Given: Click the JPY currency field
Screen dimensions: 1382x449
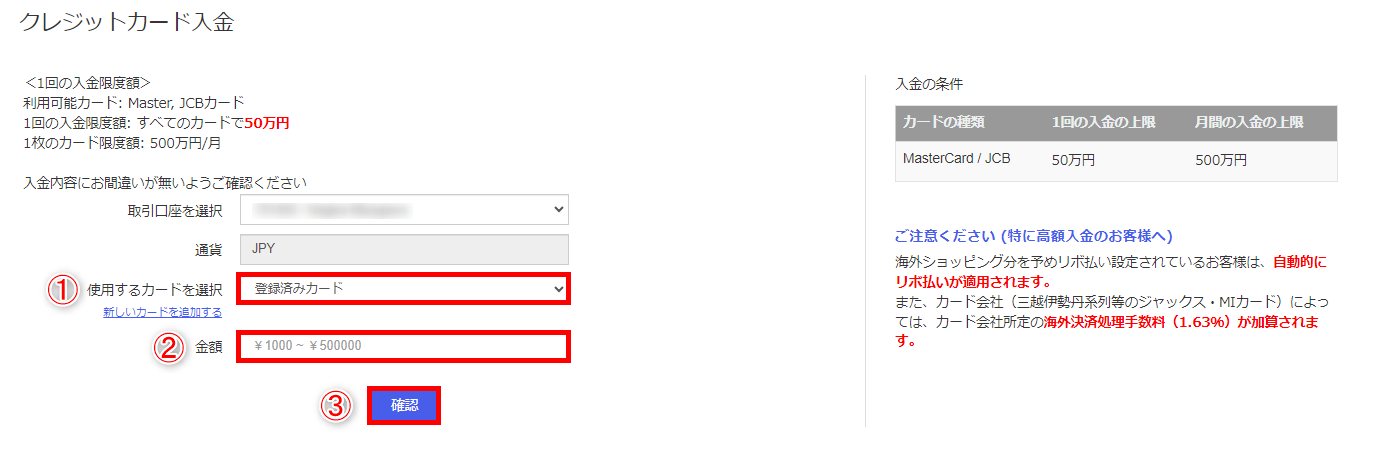Looking at the screenshot, I should click(x=404, y=249).
